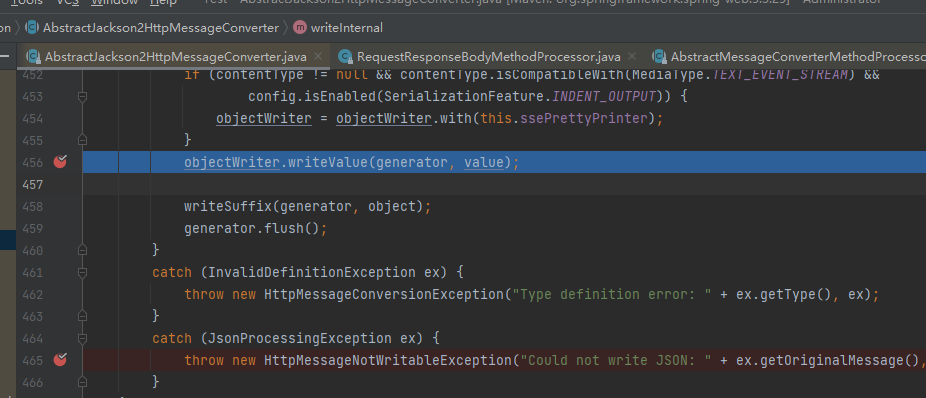The image size is (926, 398).
Task: Click line number 454 in gutter
Action: [32, 119]
